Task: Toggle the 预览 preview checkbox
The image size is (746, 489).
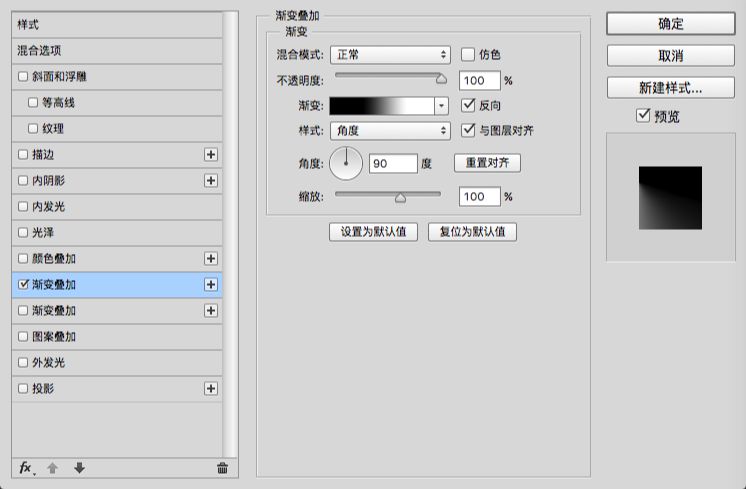Action: click(643, 116)
